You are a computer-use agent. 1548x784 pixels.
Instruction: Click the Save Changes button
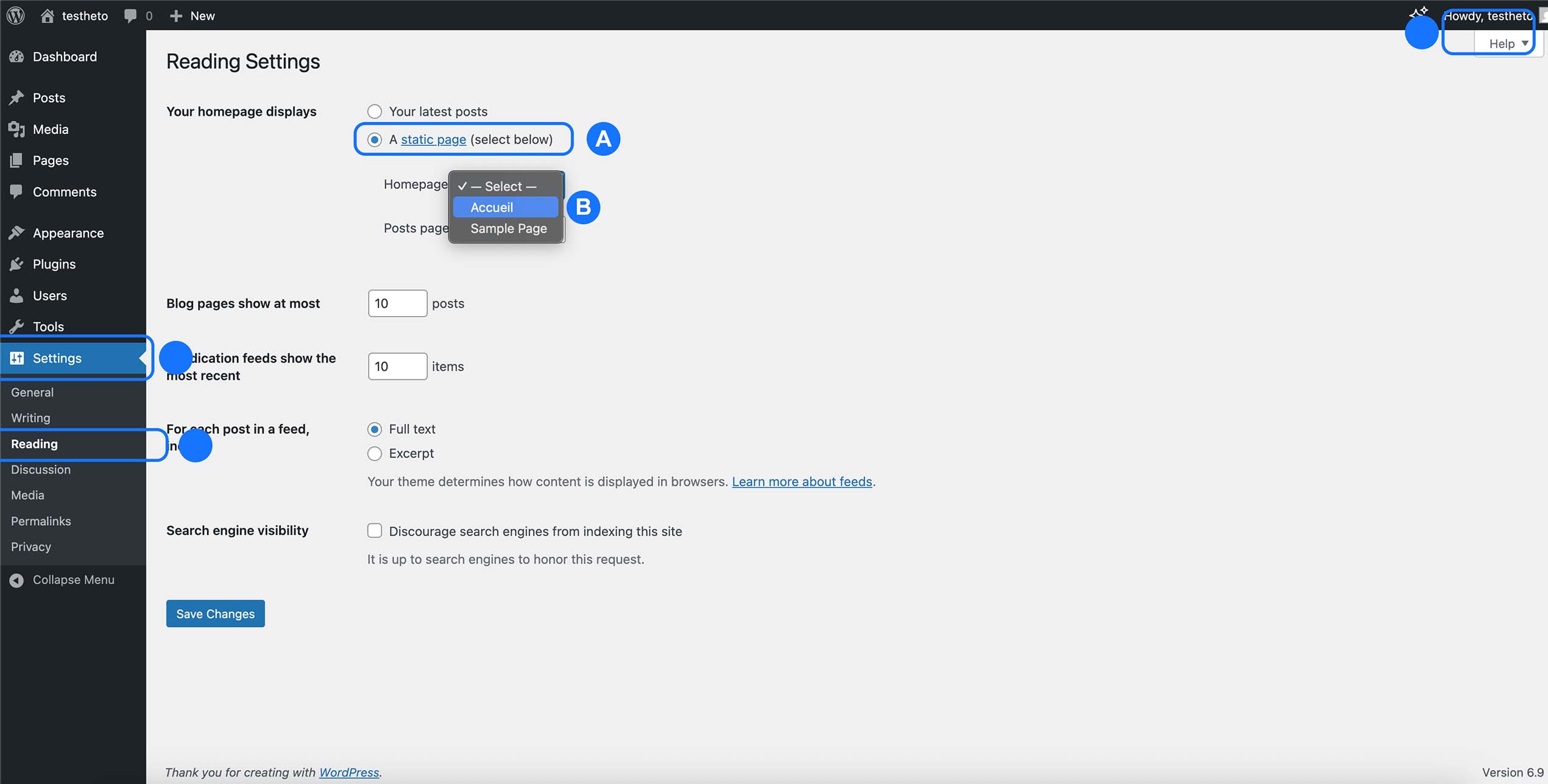215,613
